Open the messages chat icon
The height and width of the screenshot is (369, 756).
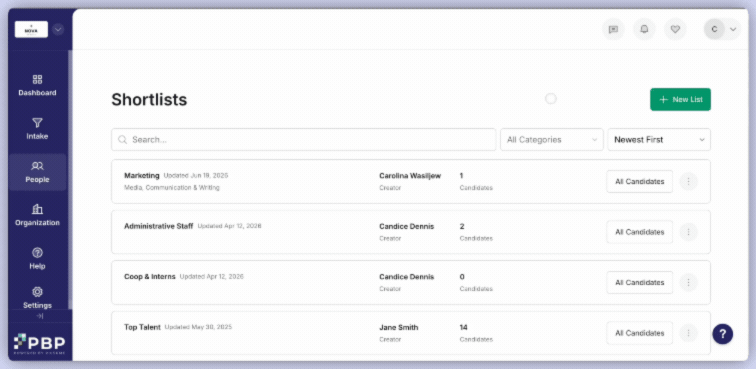[613, 29]
